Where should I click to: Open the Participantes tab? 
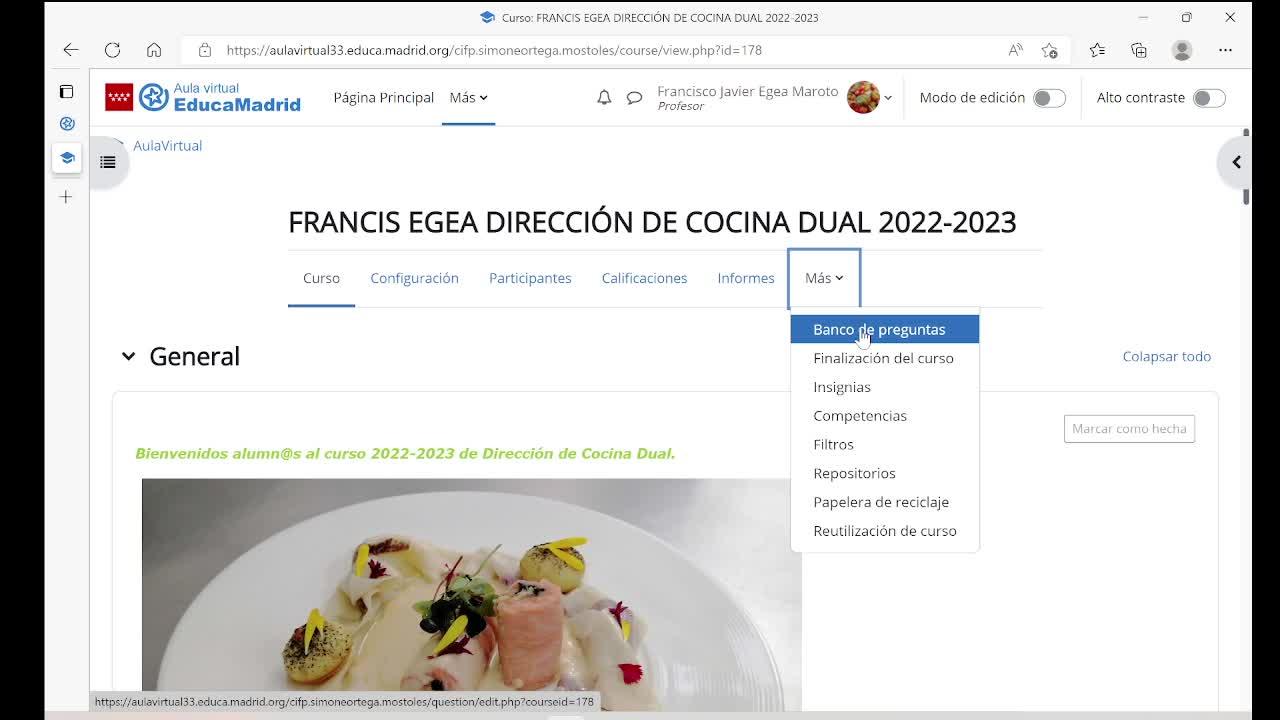tap(530, 278)
